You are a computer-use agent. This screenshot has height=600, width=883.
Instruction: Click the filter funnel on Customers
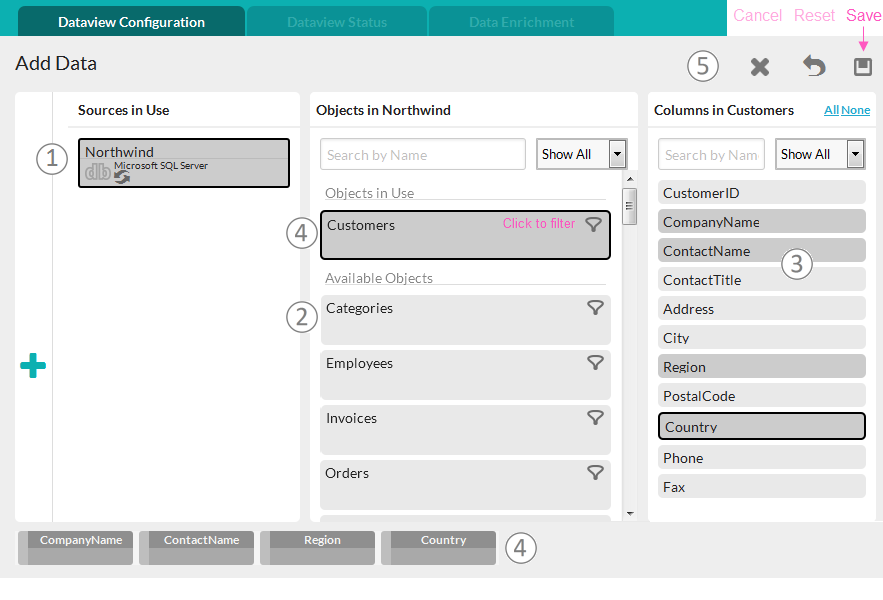click(x=593, y=225)
